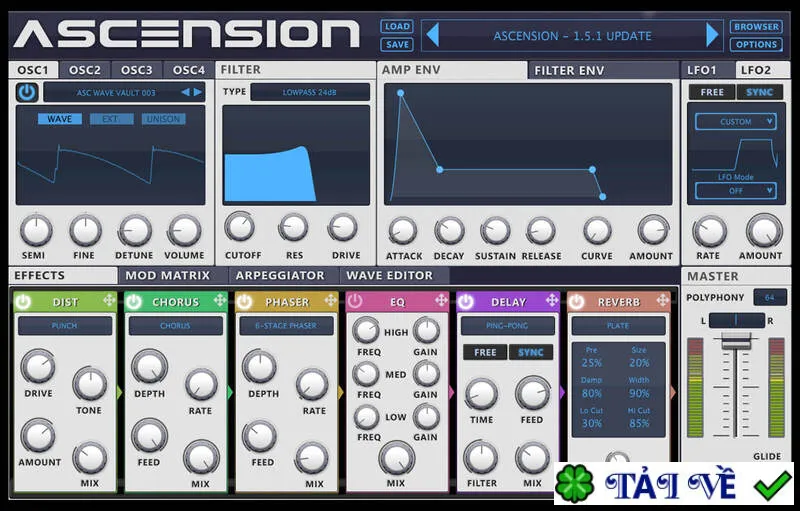Open the OPTIONS menu
800x511 pixels.
coord(756,44)
